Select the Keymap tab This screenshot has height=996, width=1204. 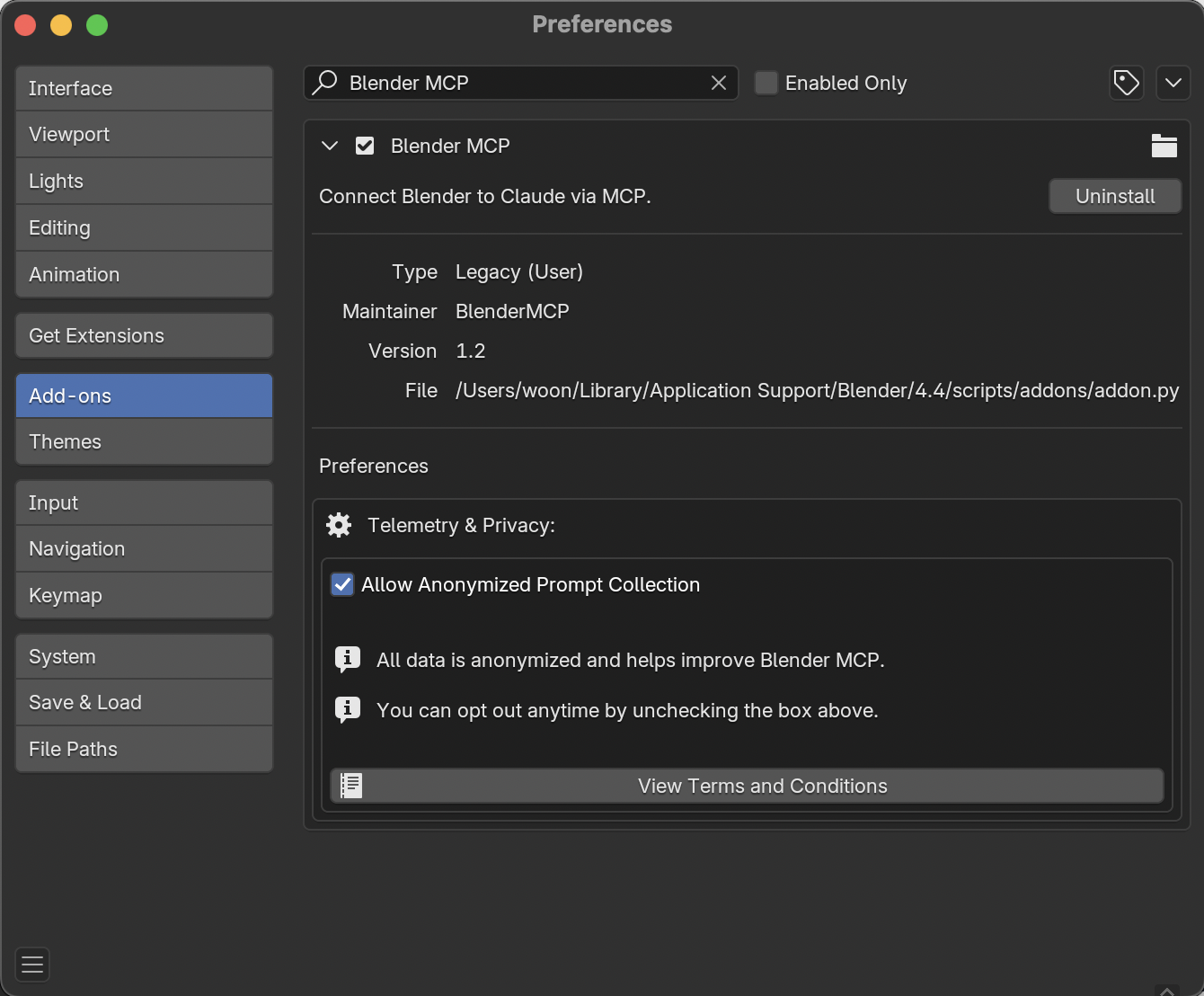click(x=144, y=595)
